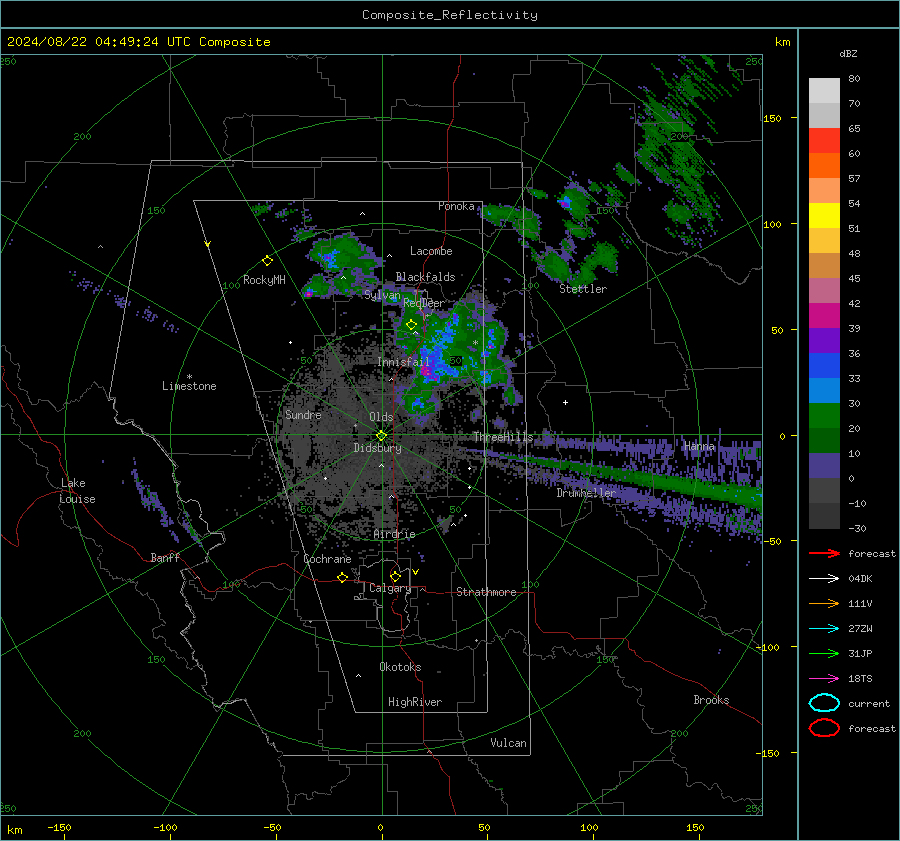Click the Limestone label

coord(189,386)
